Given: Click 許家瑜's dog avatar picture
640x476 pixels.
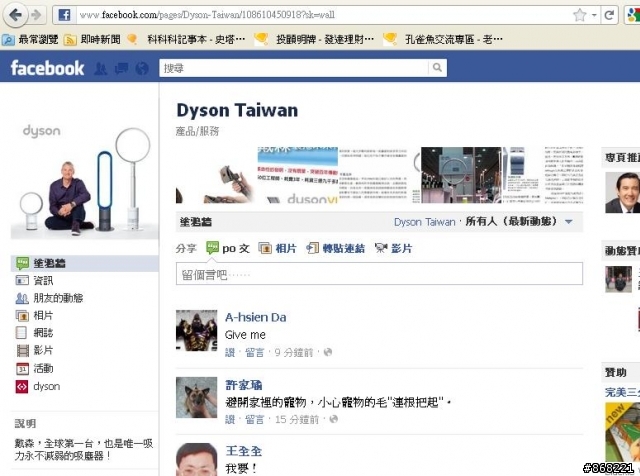Looking at the screenshot, I should click(x=196, y=397).
